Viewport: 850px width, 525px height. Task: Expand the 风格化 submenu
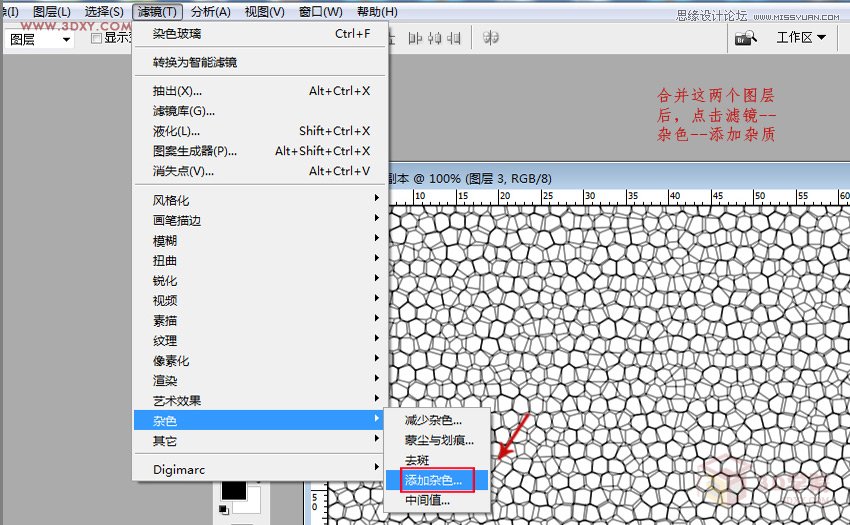(261, 201)
